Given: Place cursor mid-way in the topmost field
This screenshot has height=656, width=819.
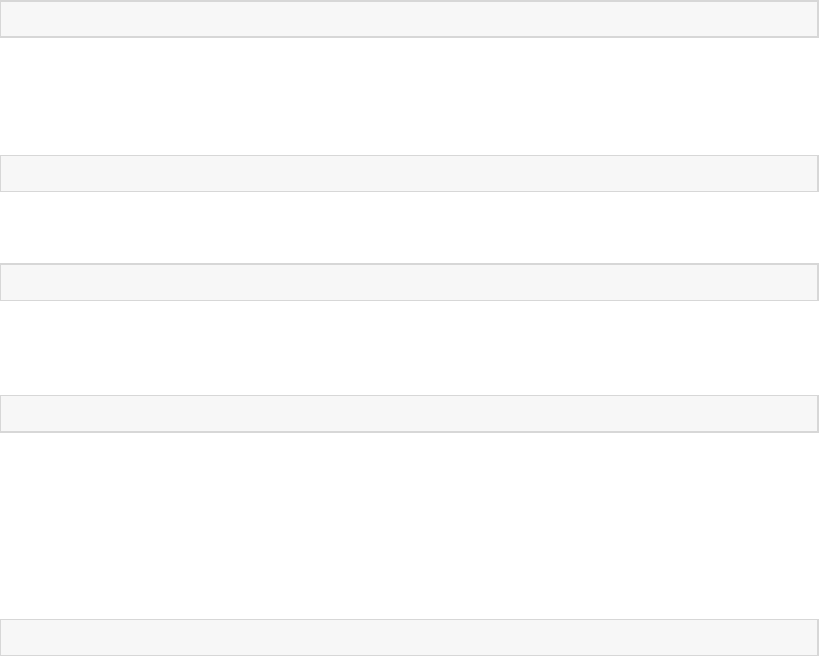Looking at the screenshot, I should [x=410, y=19].
